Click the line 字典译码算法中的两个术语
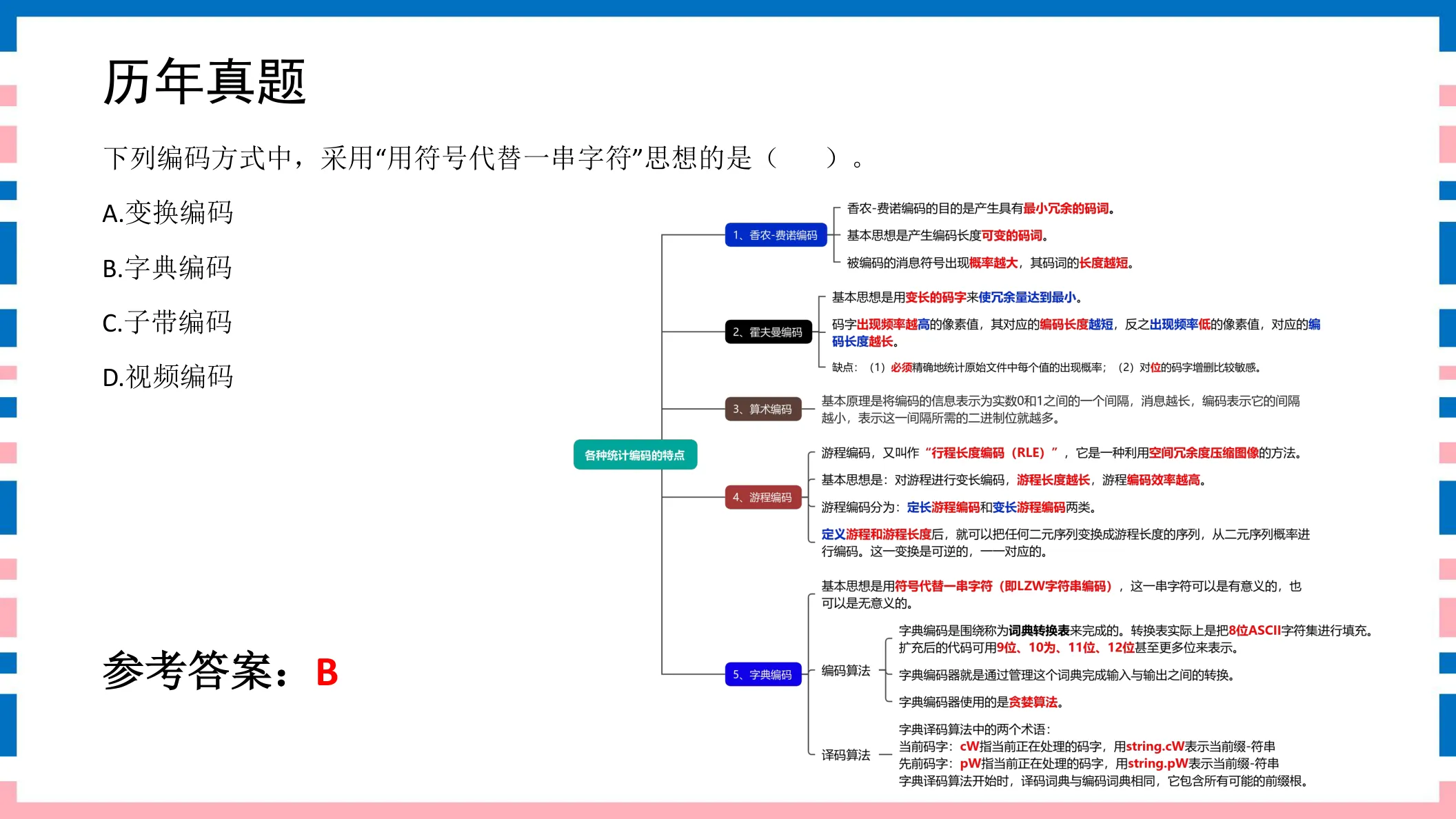This screenshot has width=1456, height=819. [x=975, y=729]
